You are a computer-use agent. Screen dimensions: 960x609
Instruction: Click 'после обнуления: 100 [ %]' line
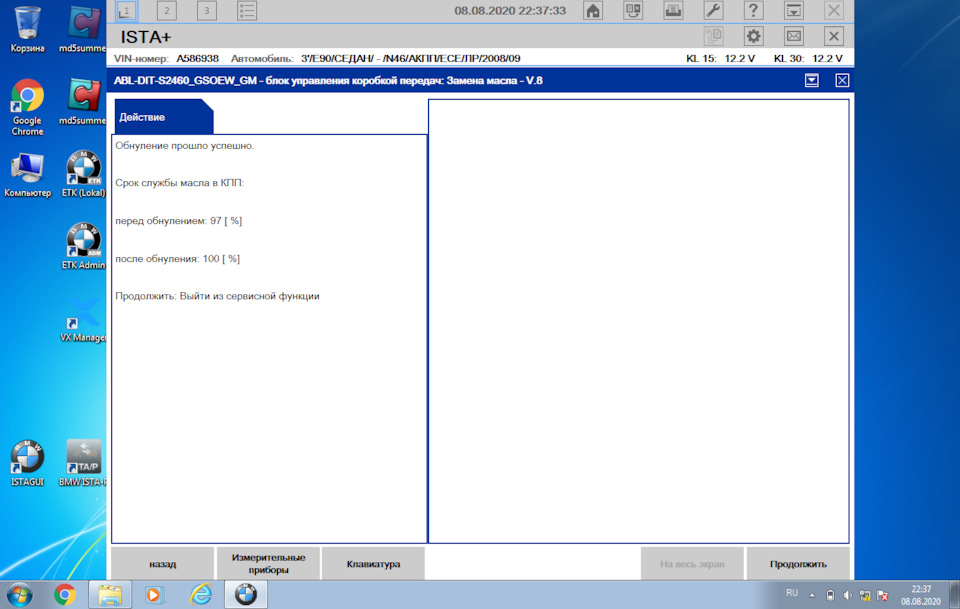178,259
